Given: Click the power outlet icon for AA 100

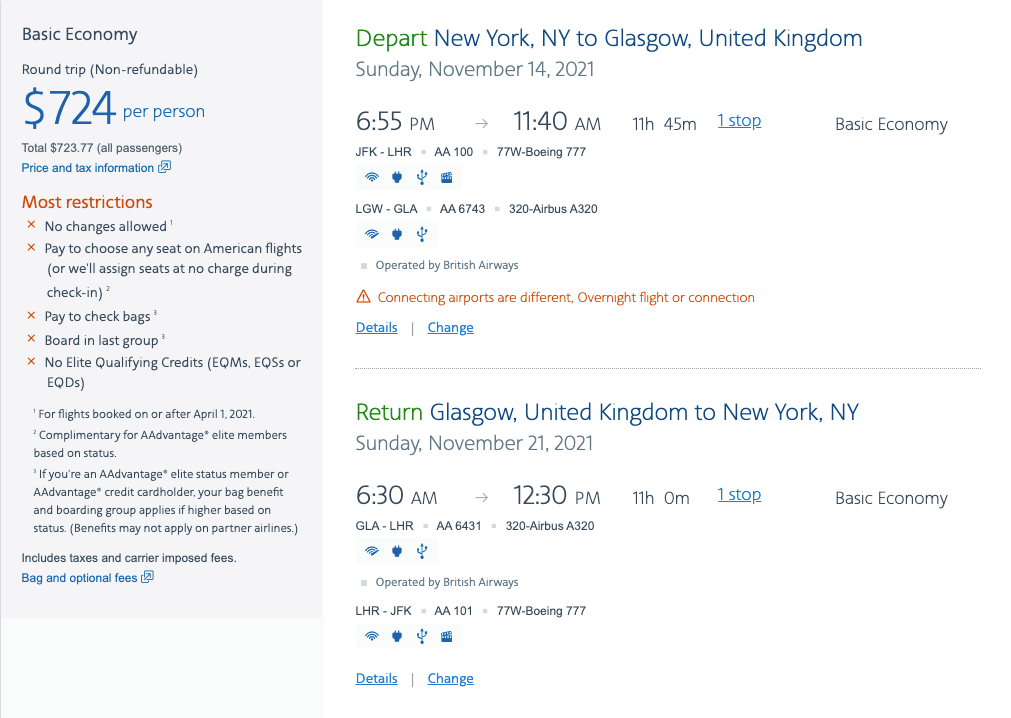Looking at the screenshot, I should tap(397, 177).
